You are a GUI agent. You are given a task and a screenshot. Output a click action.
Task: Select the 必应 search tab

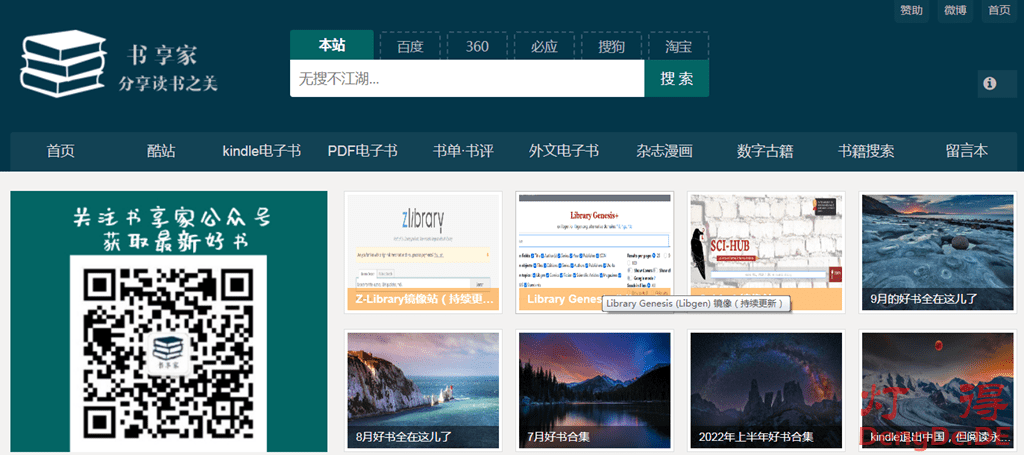click(544, 46)
